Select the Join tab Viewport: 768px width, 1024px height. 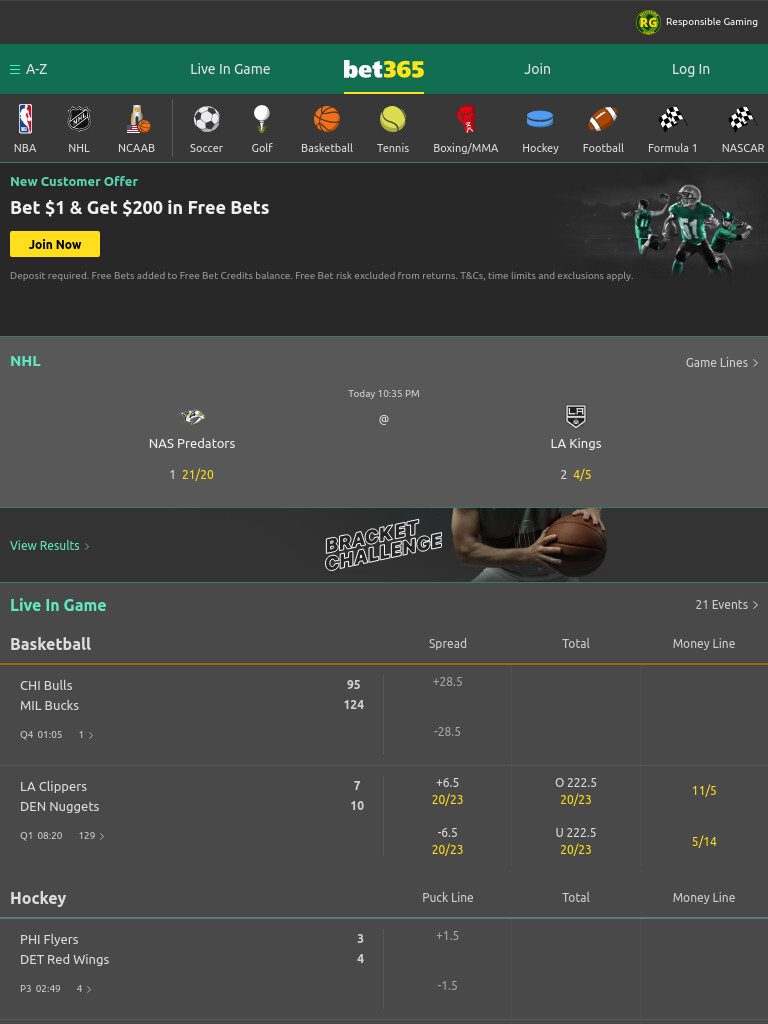tap(537, 69)
